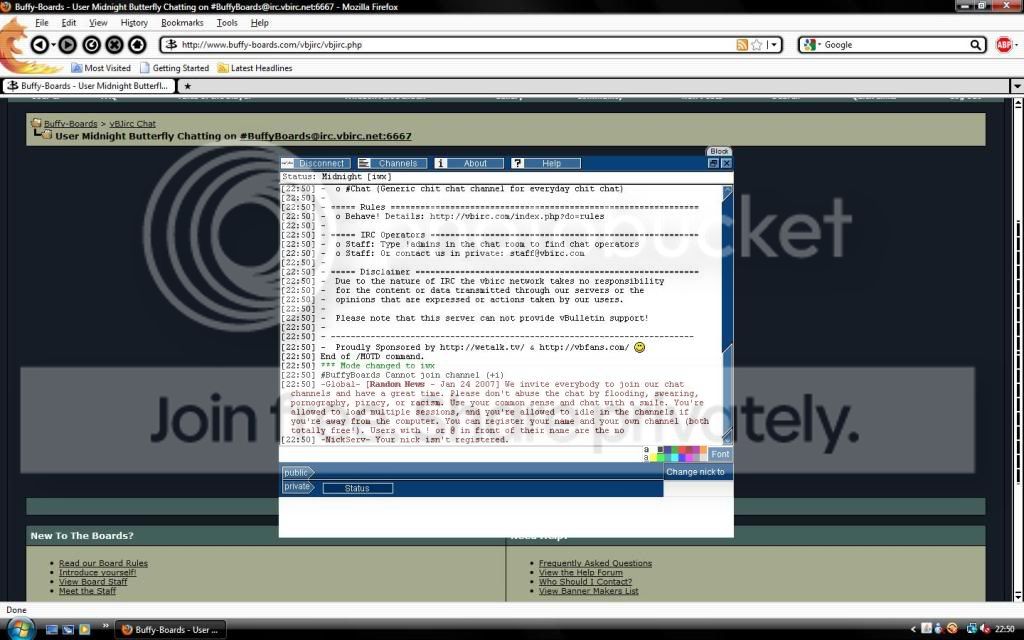
Task: Open the Bookmarks menu
Action: 182,22
